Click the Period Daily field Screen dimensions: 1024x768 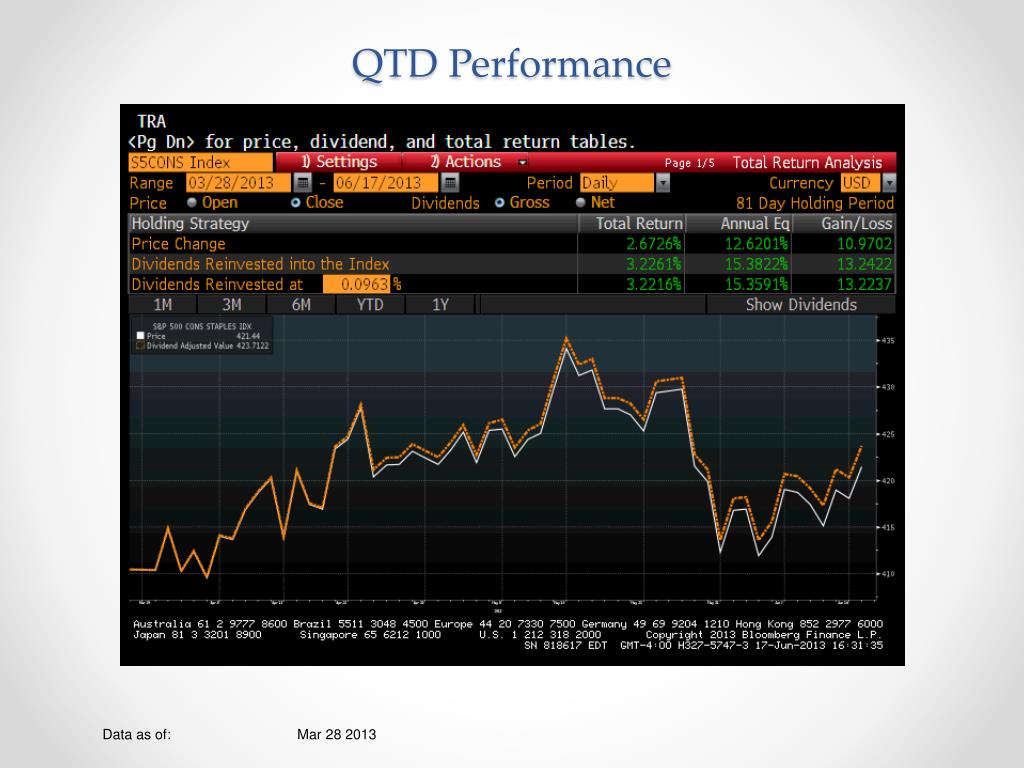tap(616, 183)
